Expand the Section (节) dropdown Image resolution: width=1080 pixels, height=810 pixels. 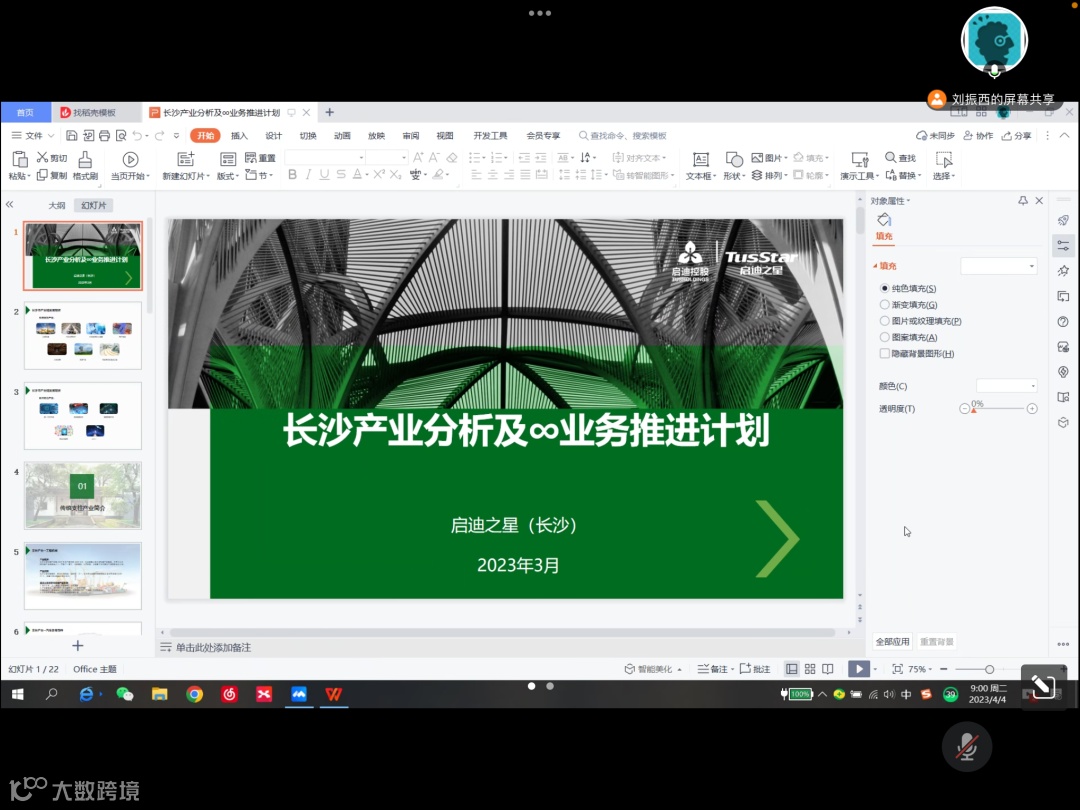(260, 175)
